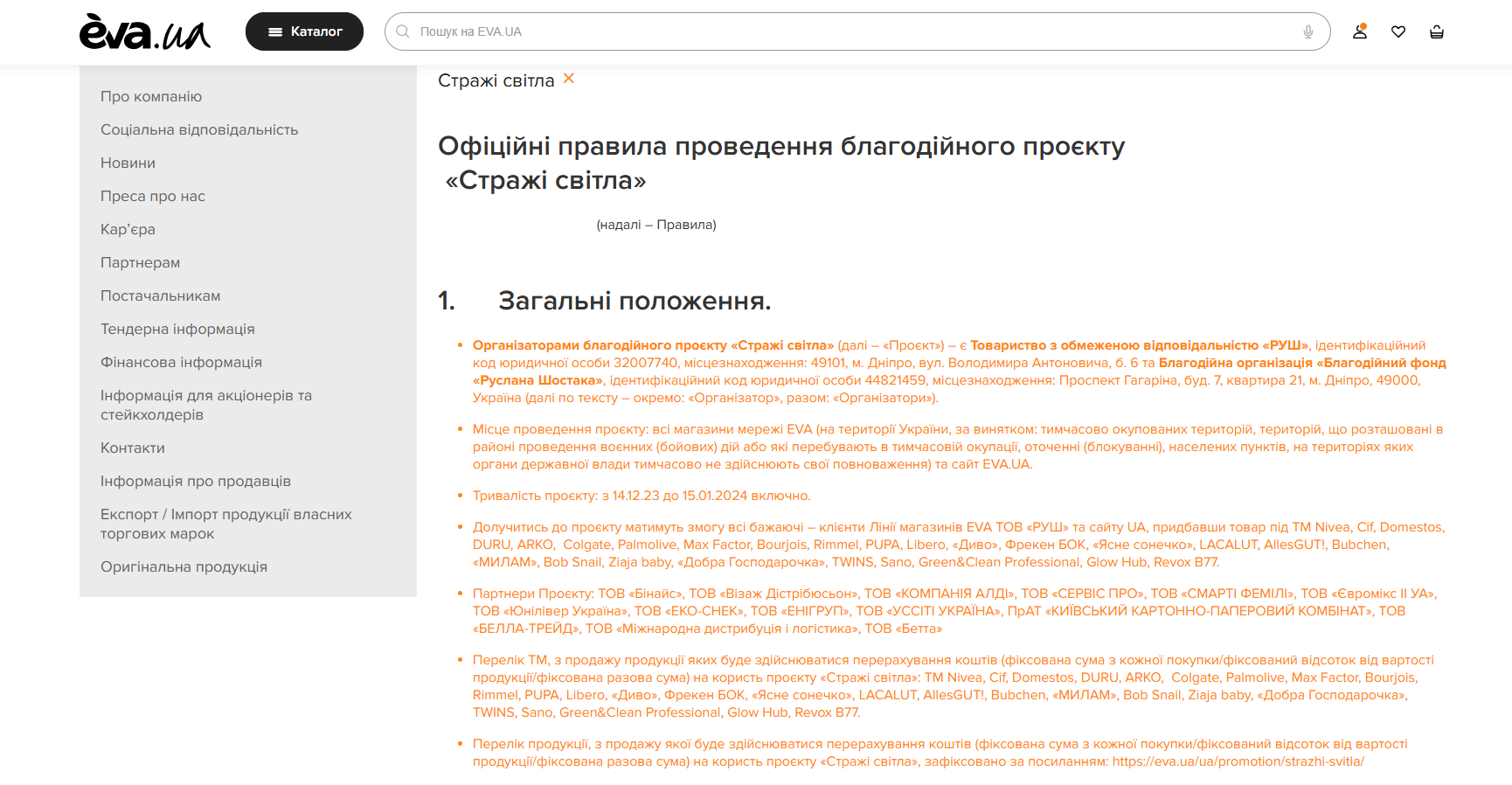
Task: Focus the Пошук на EVA.UA search field
Action: pyautogui.click(x=857, y=31)
